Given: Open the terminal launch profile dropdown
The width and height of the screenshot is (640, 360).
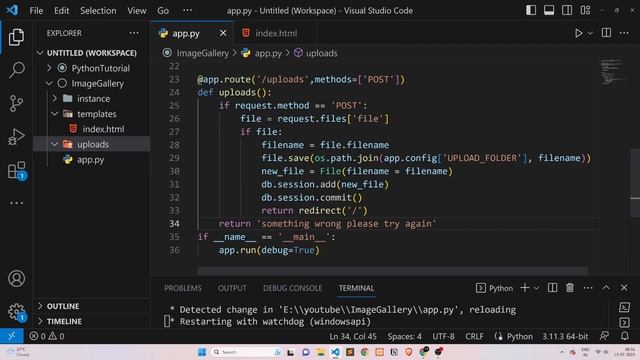Looking at the screenshot, I should [x=536, y=288].
